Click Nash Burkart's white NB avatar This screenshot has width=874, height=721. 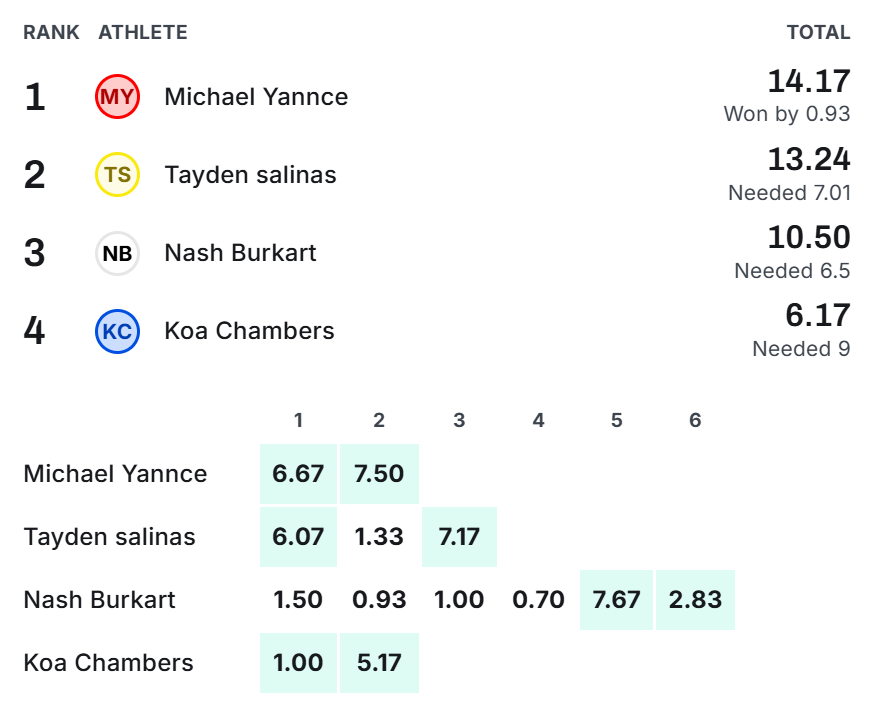click(x=117, y=254)
